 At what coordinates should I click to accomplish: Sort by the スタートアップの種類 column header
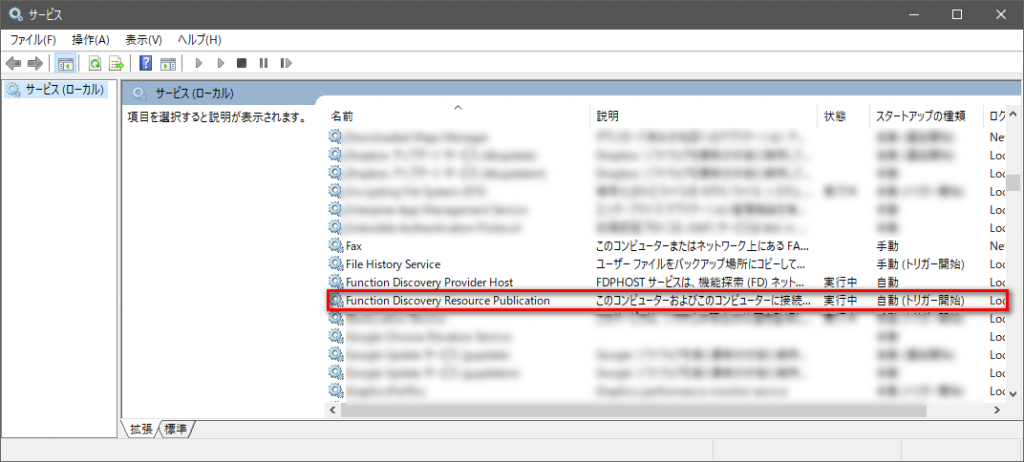coord(920,117)
